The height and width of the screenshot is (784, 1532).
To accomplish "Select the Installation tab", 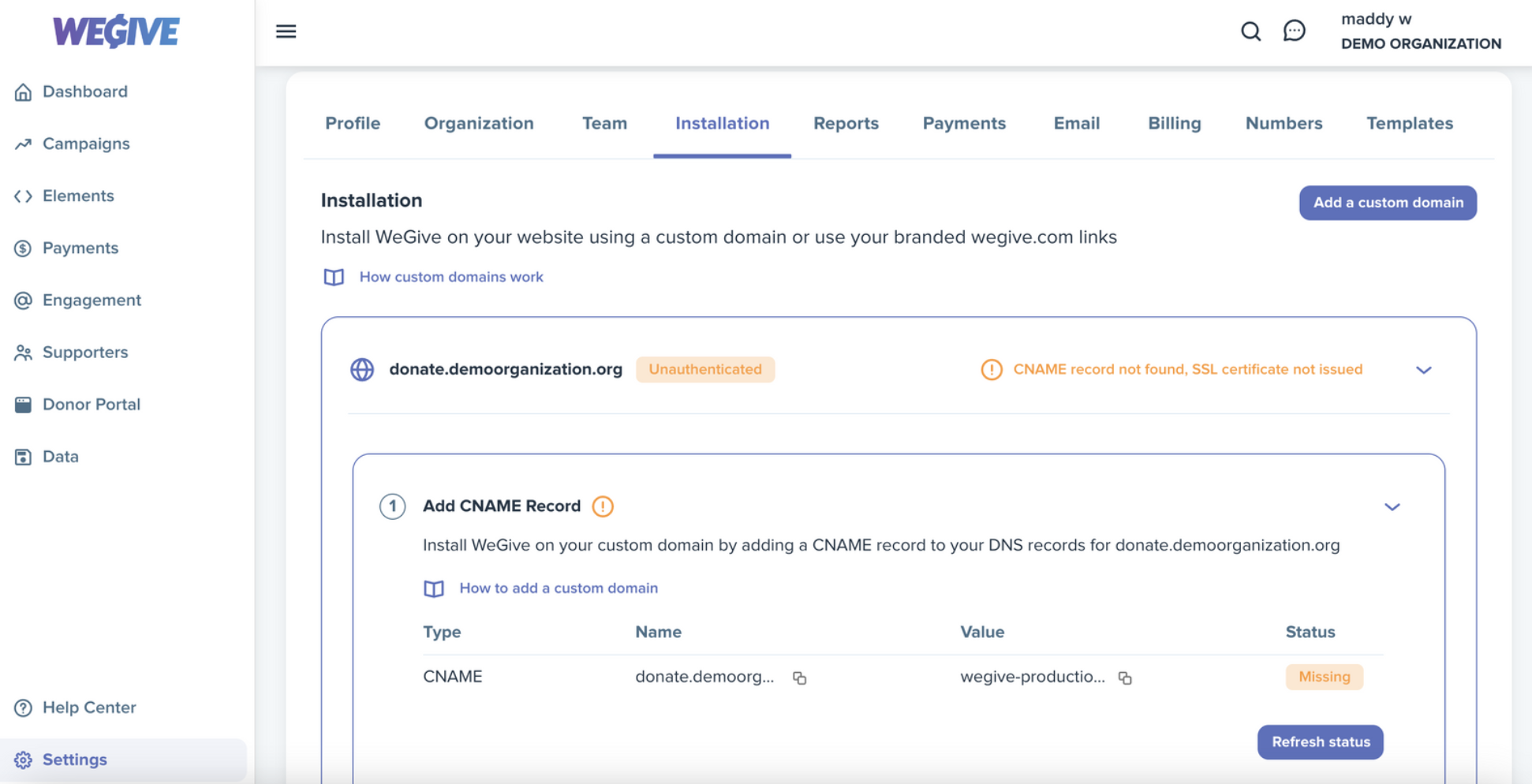I will click(x=723, y=123).
